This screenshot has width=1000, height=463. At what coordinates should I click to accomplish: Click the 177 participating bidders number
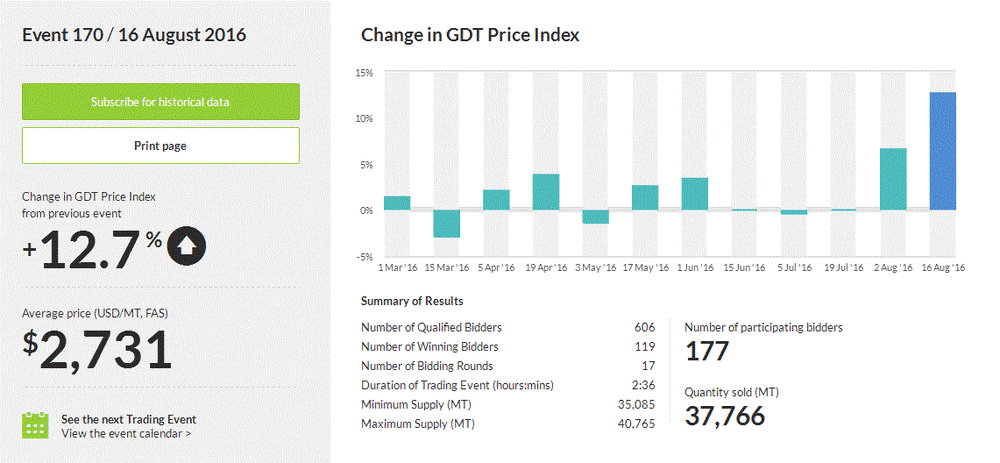[707, 351]
